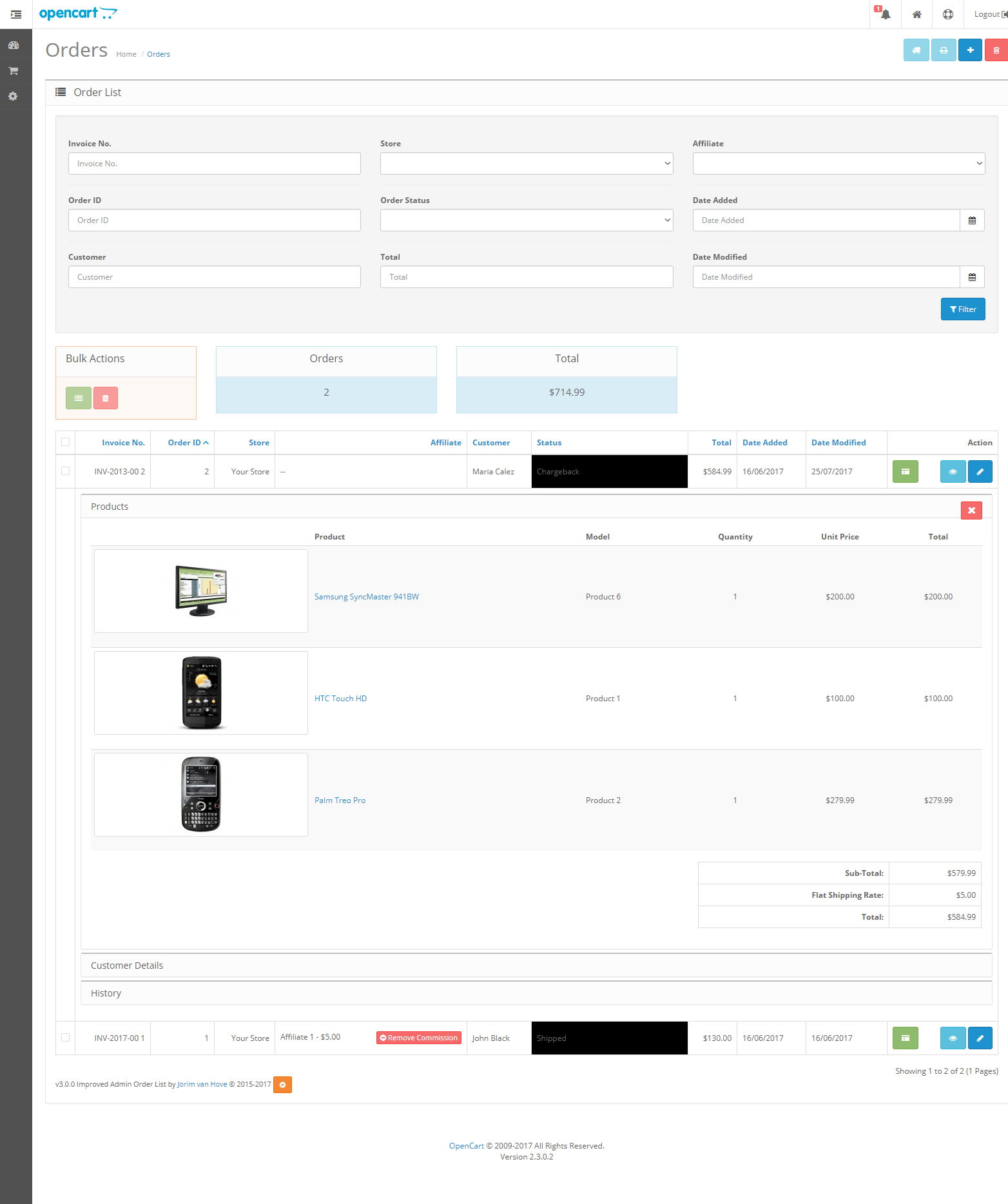This screenshot has height=1204, width=1008.
Task: Click the orange extension settings gear
Action: pyautogui.click(x=282, y=1085)
